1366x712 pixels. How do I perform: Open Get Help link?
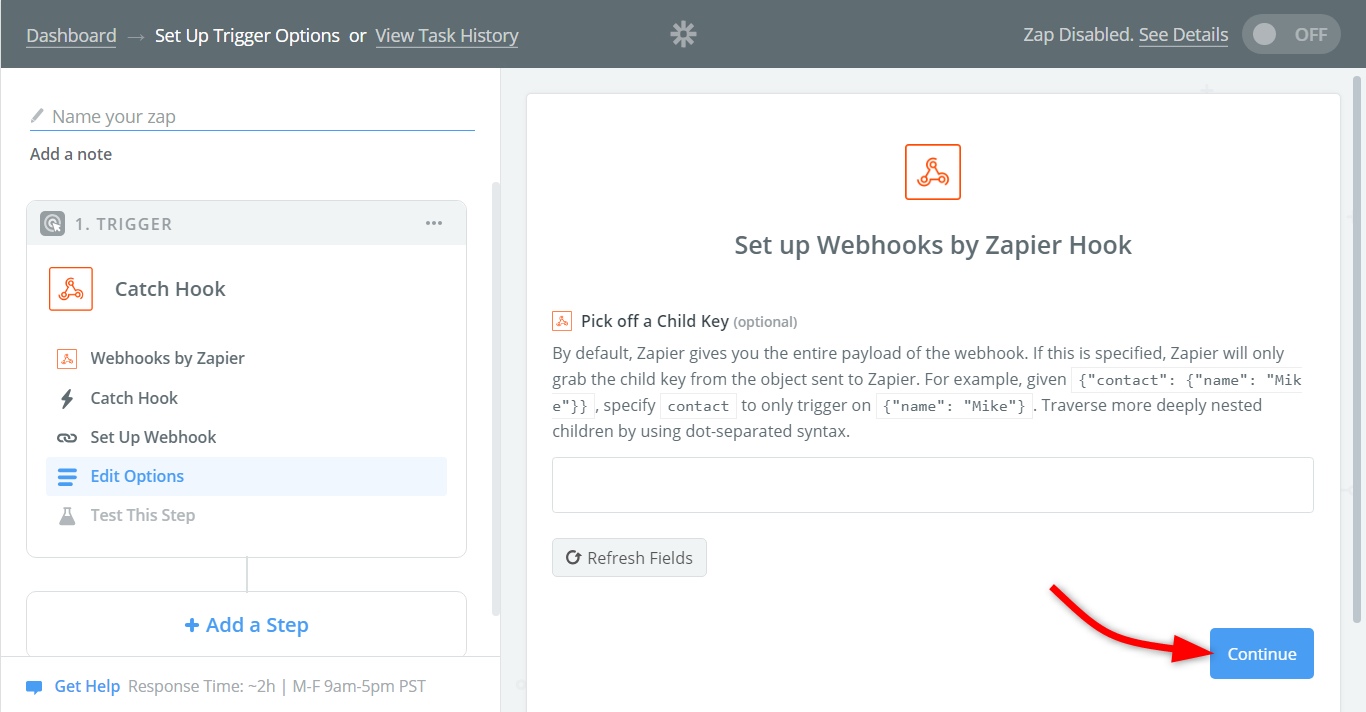[x=87, y=686]
